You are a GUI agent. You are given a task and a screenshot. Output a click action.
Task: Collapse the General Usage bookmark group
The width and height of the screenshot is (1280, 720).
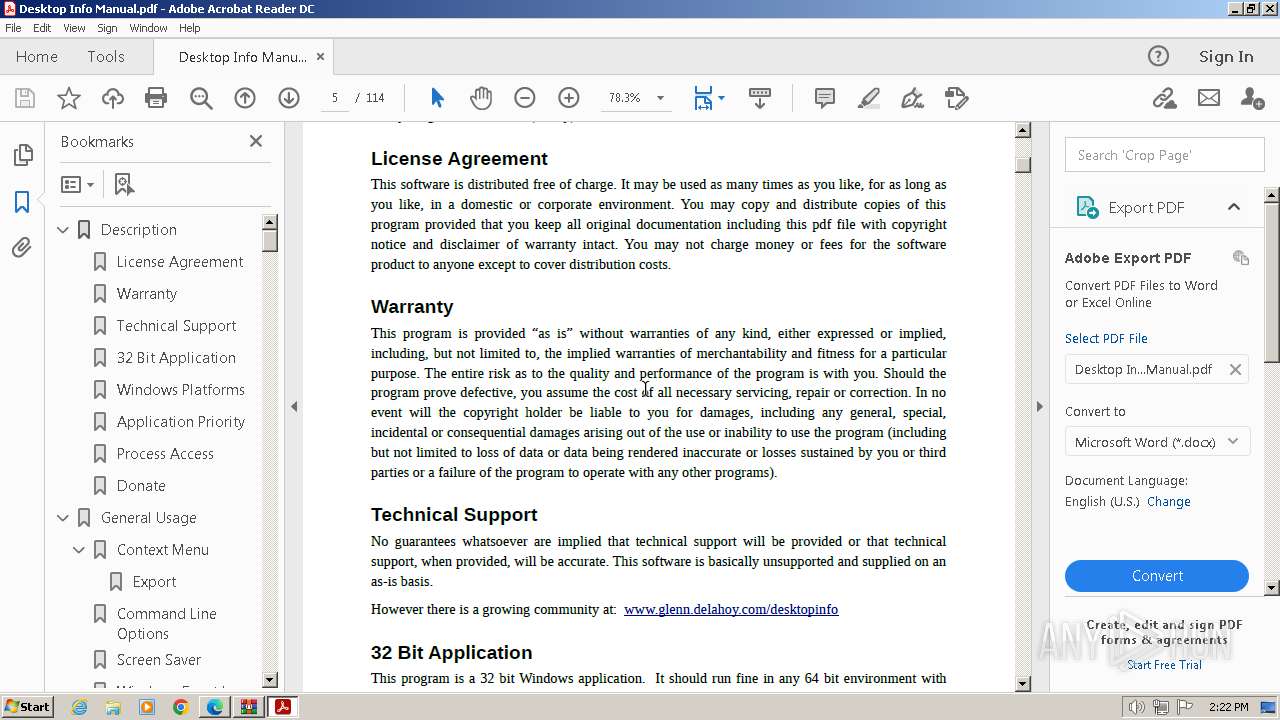[x=63, y=518]
